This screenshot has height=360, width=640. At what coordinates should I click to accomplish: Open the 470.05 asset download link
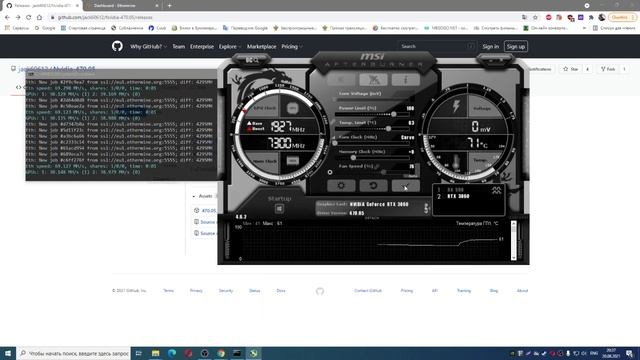coord(209,211)
